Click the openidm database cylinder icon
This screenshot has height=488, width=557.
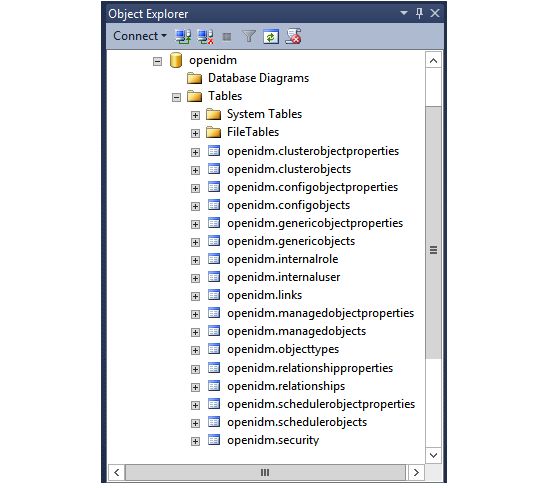176,60
